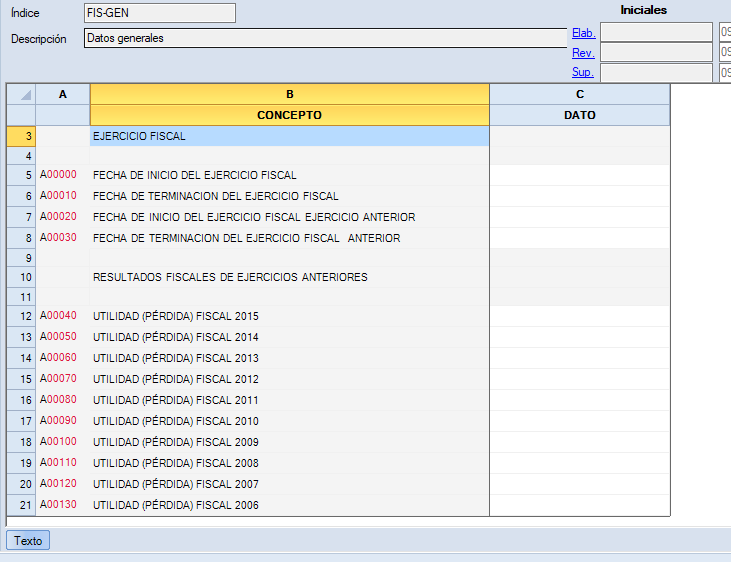Click DATO cell for UTILIDAD (PÉRDIDA) FISCAL 2015

(x=579, y=316)
